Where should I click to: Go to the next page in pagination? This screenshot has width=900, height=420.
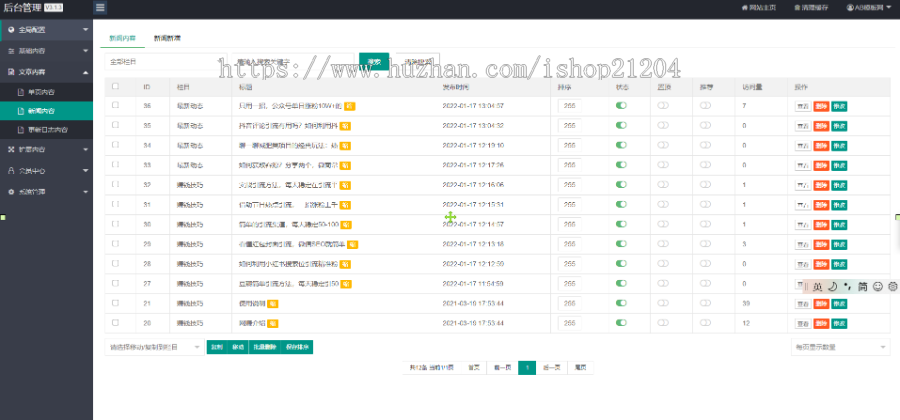(552, 368)
